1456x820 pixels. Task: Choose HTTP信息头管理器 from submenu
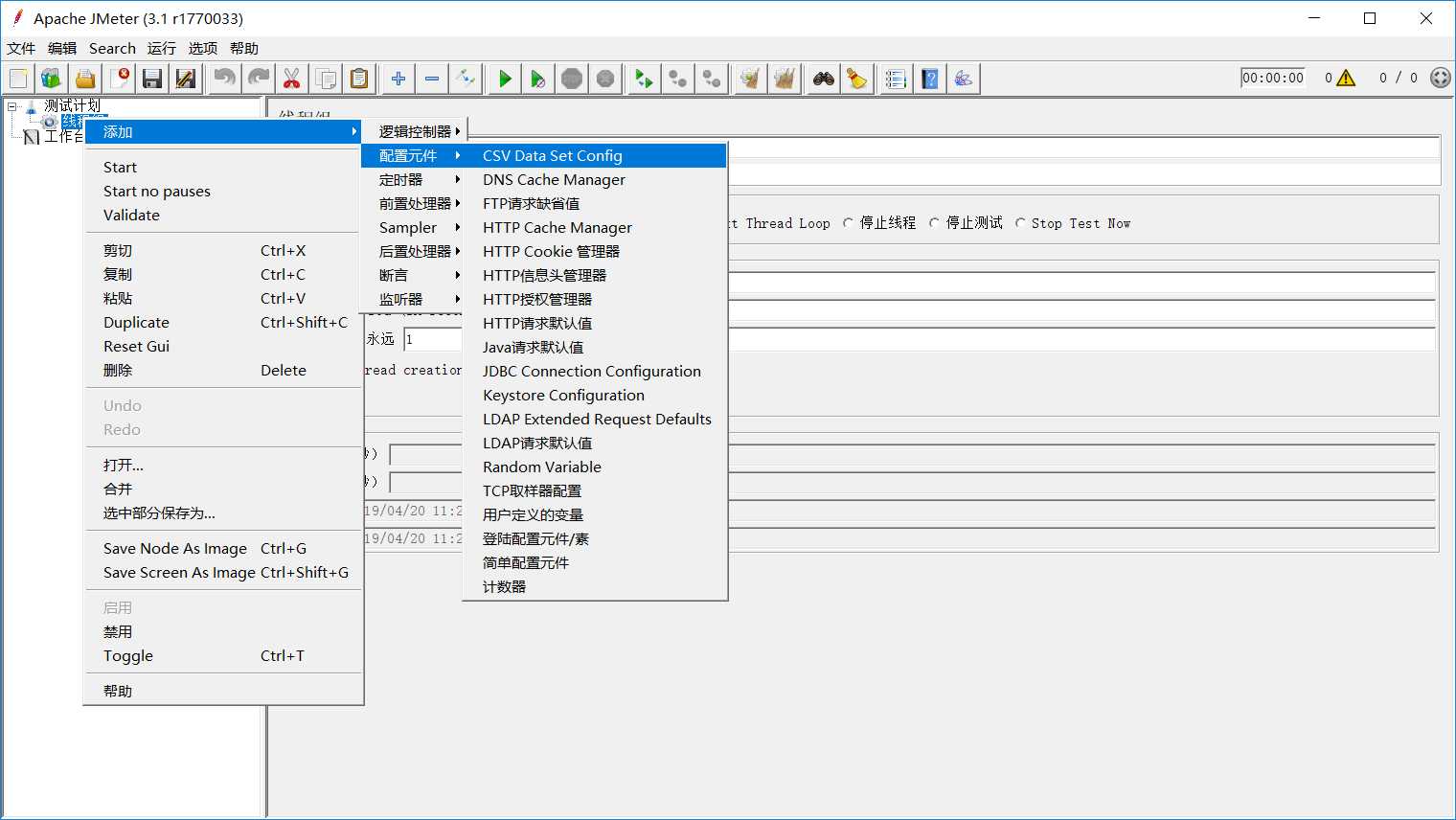tap(595, 275)
